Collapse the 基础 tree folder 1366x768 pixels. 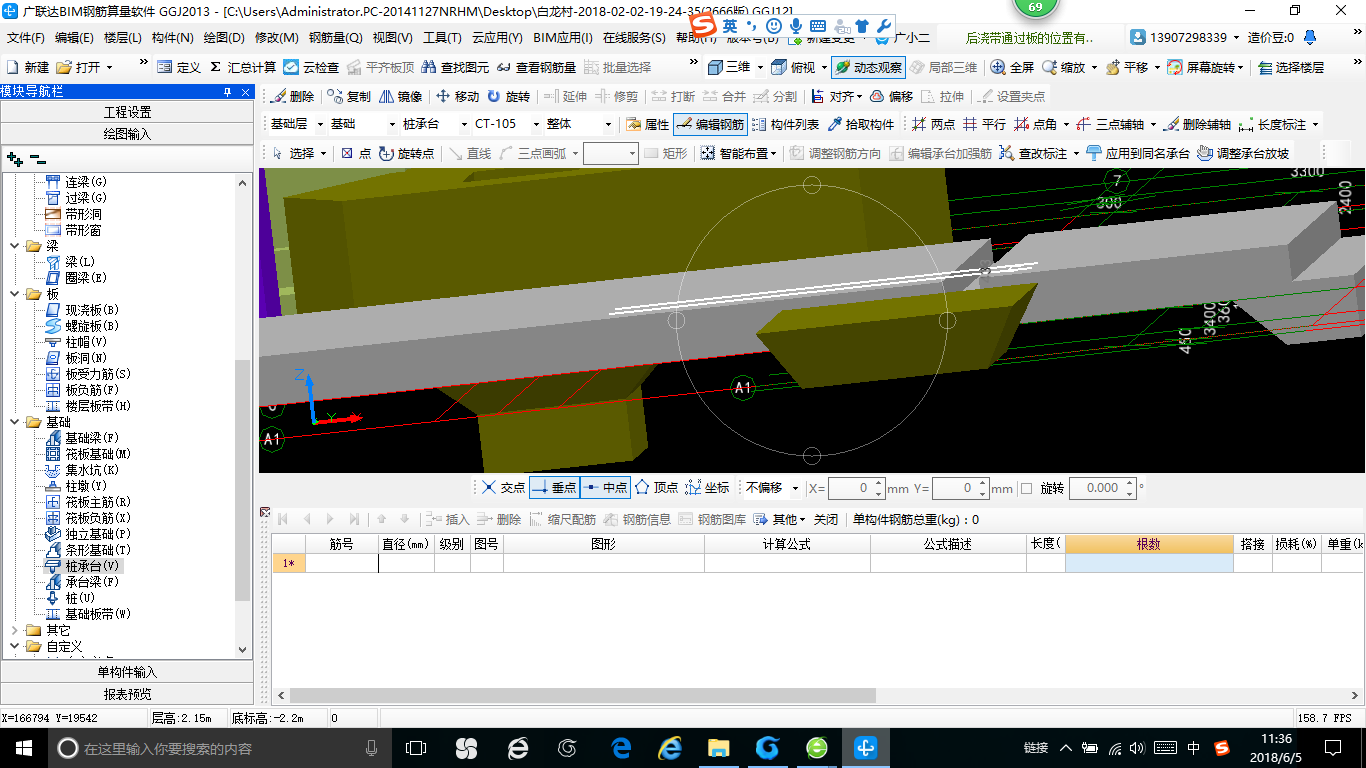pos(14,422)
